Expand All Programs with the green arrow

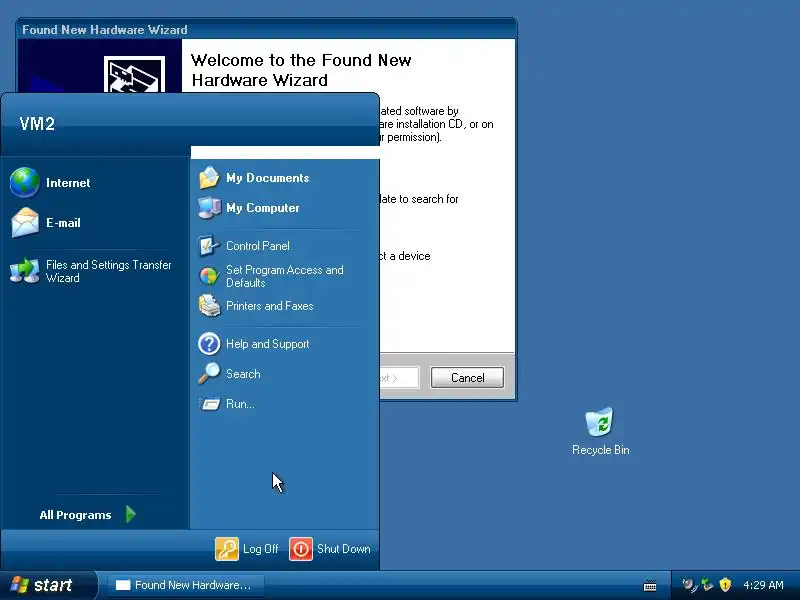click(131, 514)
